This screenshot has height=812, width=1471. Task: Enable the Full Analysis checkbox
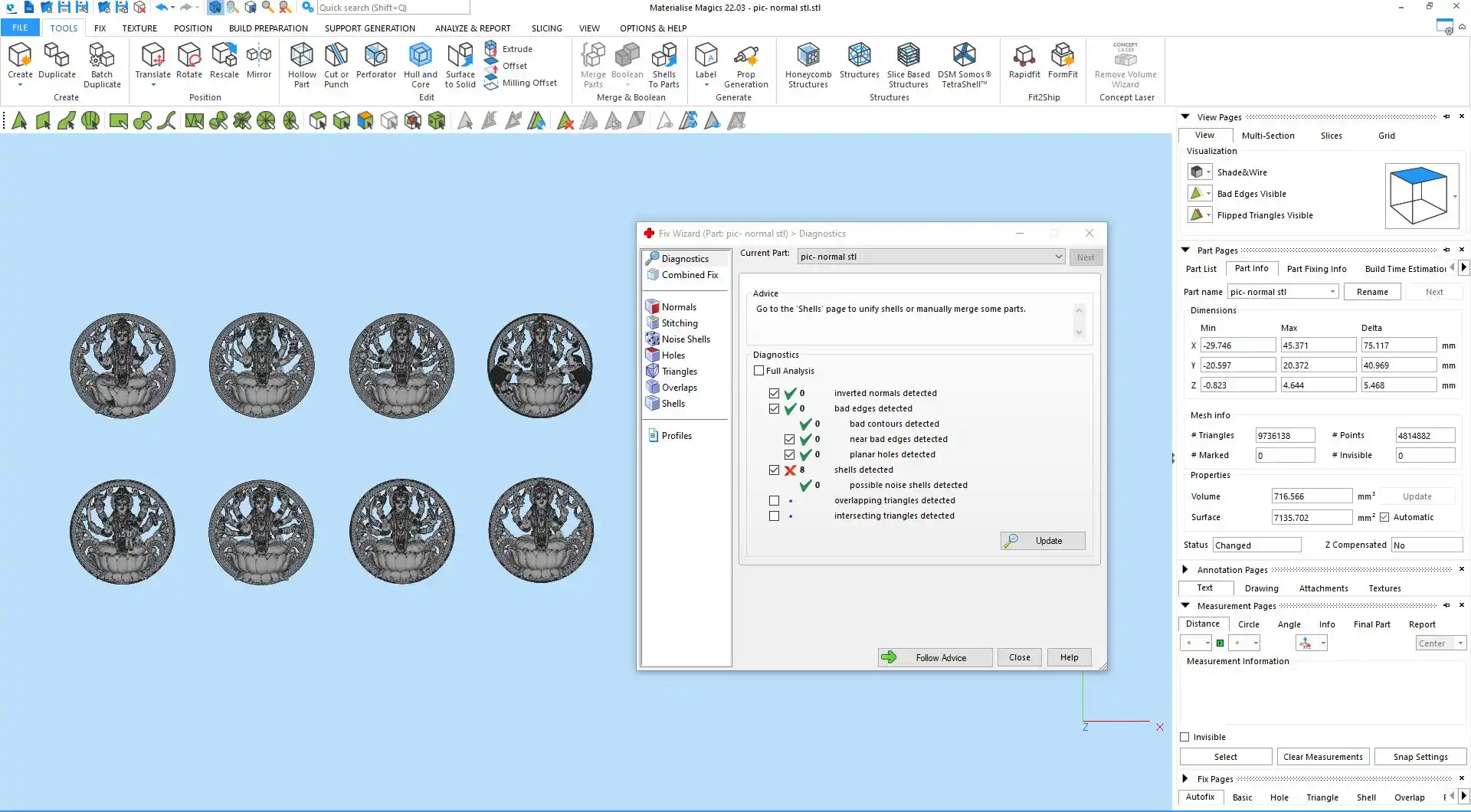pos(759,371)
